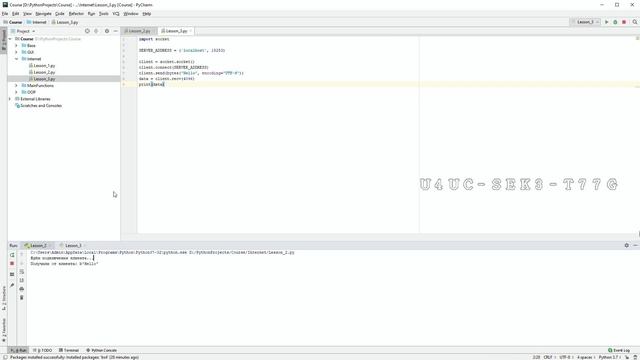The height and width of the screenshot is (360, 640).
Task: Pin the Run tab with the pin icon
Action: pyautogui.click(x=12, y=285)
